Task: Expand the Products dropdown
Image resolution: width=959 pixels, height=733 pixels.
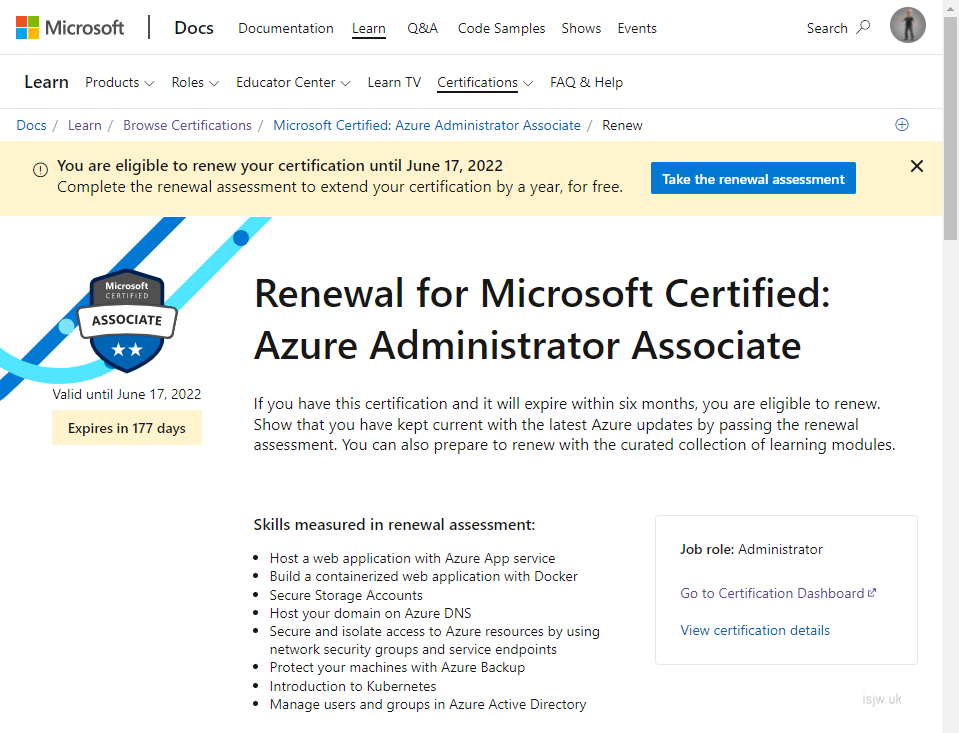Action: point(119,83)
